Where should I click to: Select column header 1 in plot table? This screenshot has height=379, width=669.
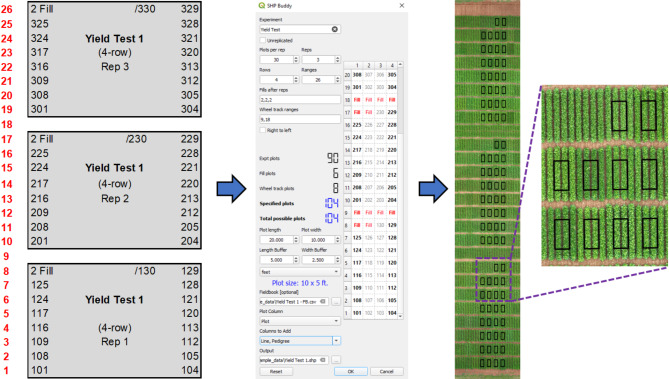coord(357,65)
